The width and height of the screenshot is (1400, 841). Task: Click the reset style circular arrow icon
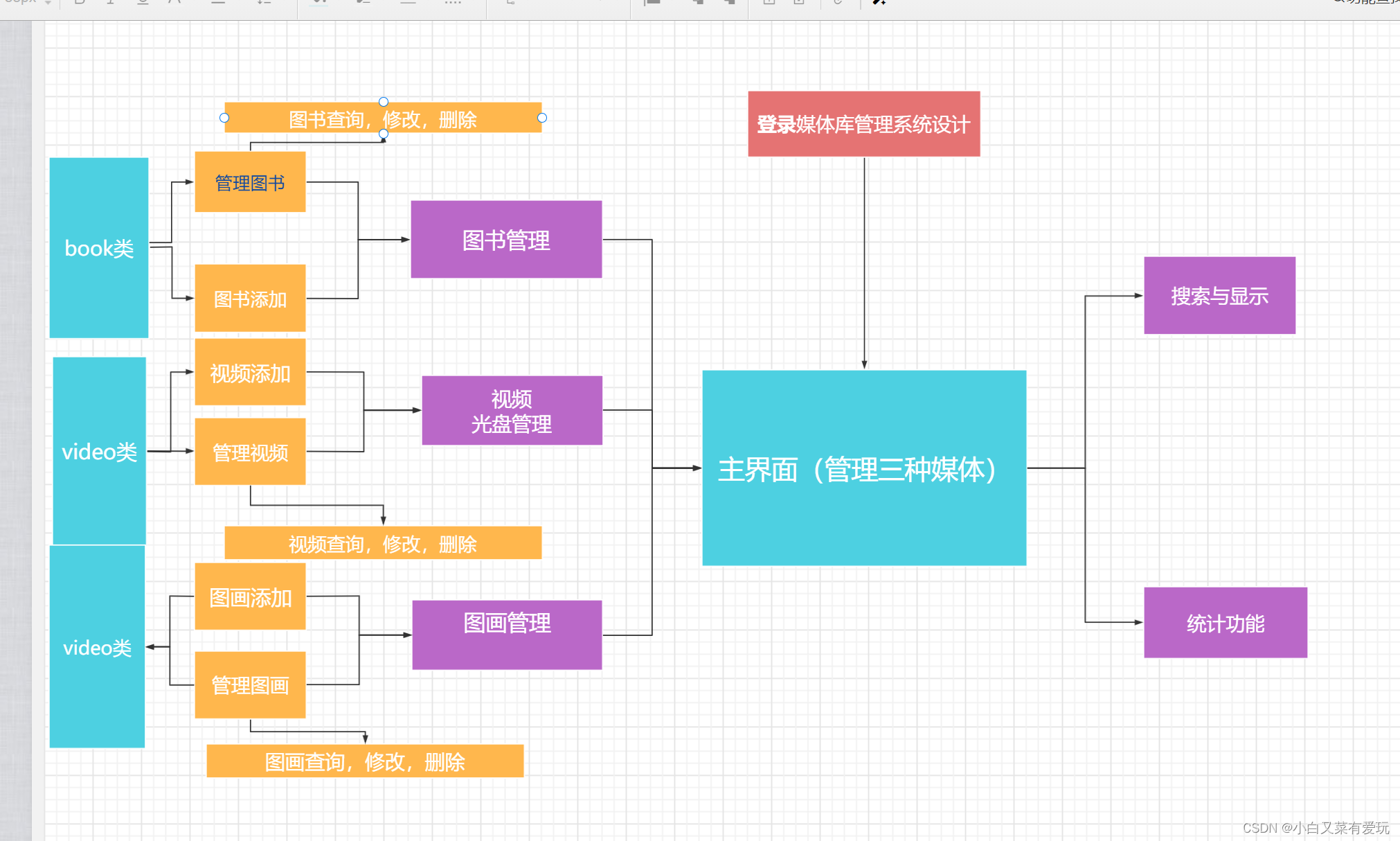click(838, 3)
